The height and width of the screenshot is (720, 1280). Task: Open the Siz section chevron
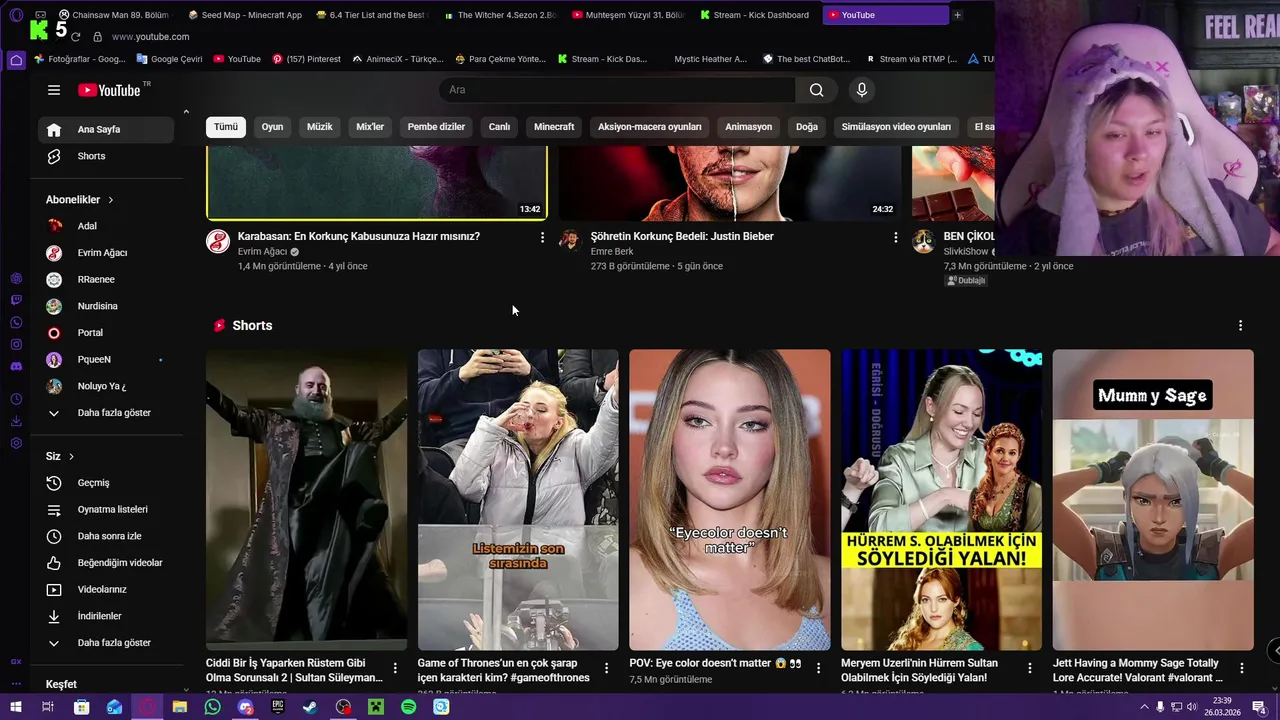71,457
